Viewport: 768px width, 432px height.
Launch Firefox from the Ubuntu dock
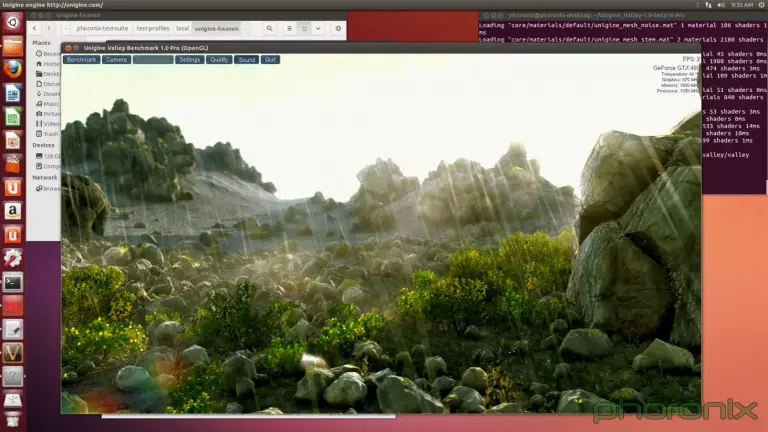pyautogui.click(x=13, y=70)
